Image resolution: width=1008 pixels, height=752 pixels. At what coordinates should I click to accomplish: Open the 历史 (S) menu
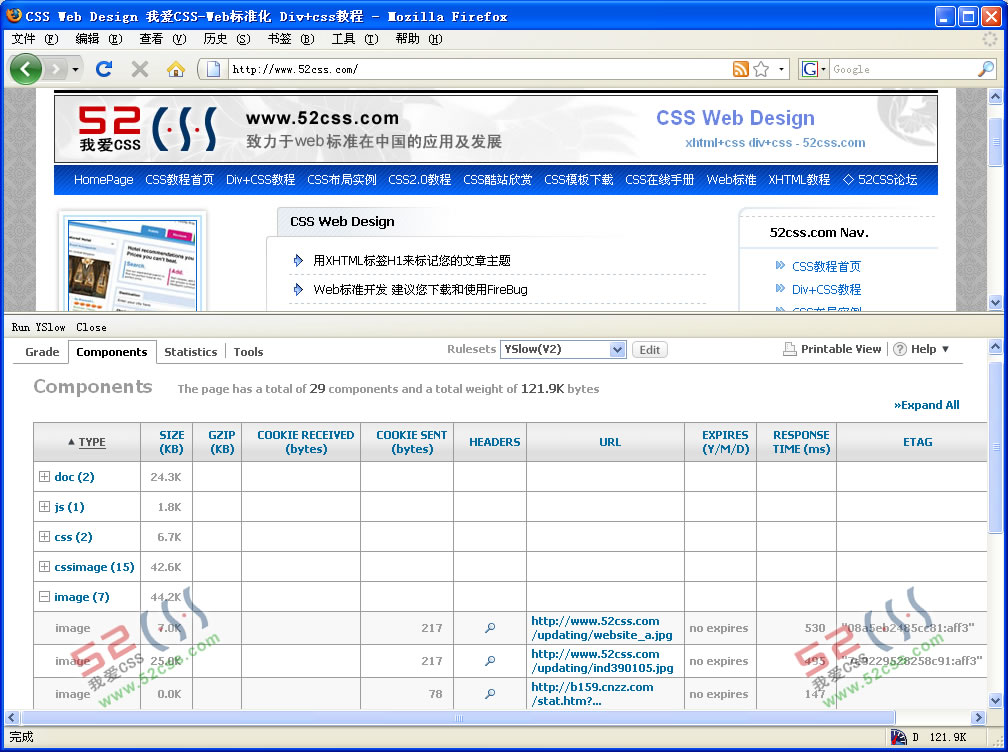click(x=226, y=39)
